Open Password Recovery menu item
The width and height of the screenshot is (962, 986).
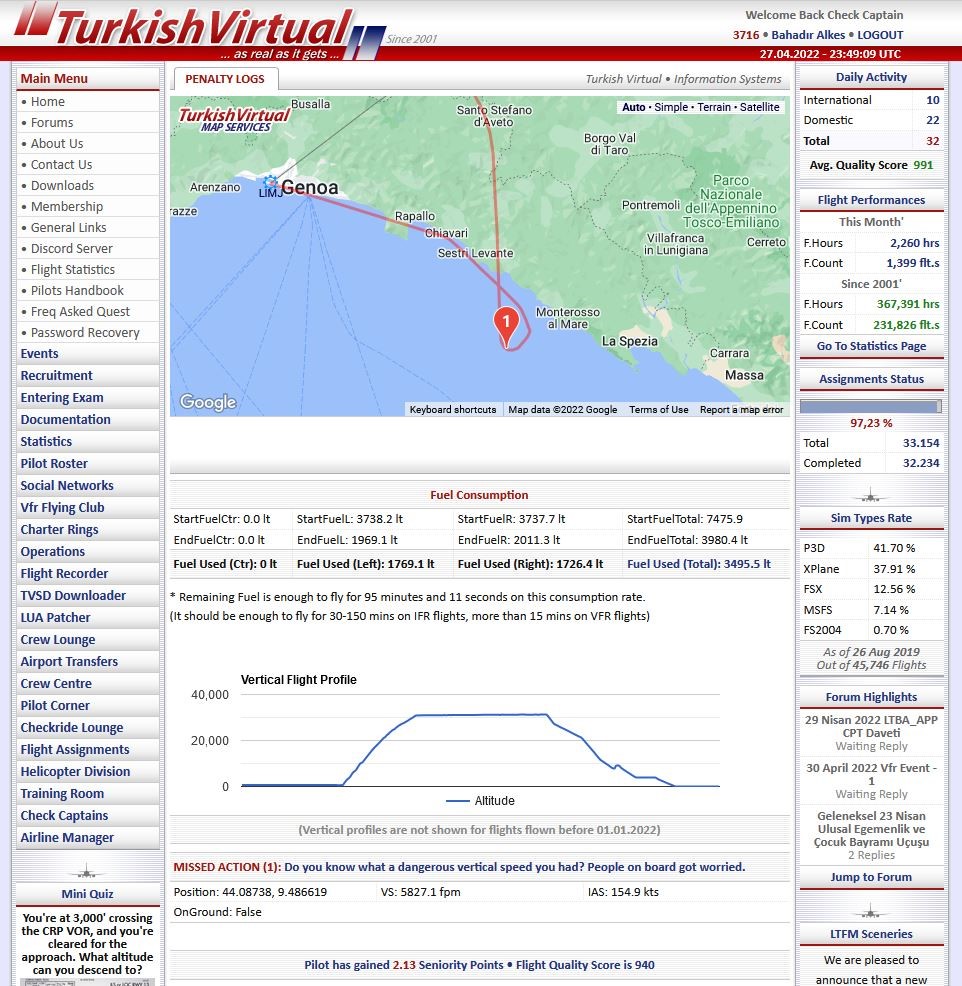coord(85,333)
